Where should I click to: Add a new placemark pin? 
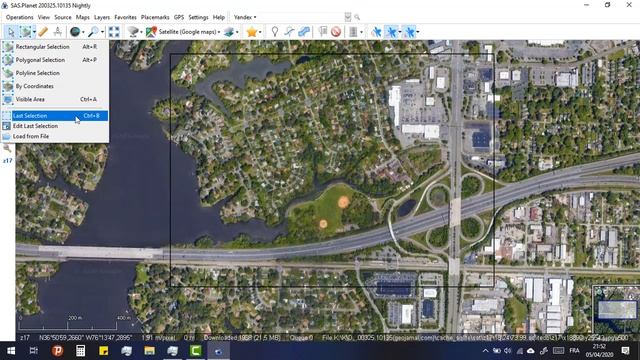(x=275, y=31)
